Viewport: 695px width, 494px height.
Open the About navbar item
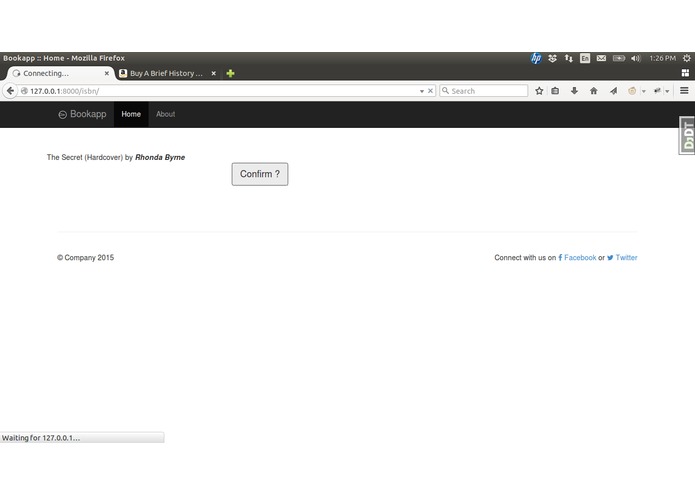pos(165,114)
